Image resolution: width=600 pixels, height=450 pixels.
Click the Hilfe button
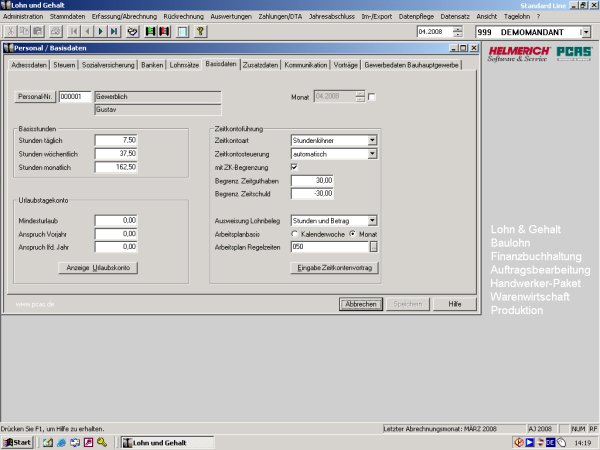pos(455,304)
